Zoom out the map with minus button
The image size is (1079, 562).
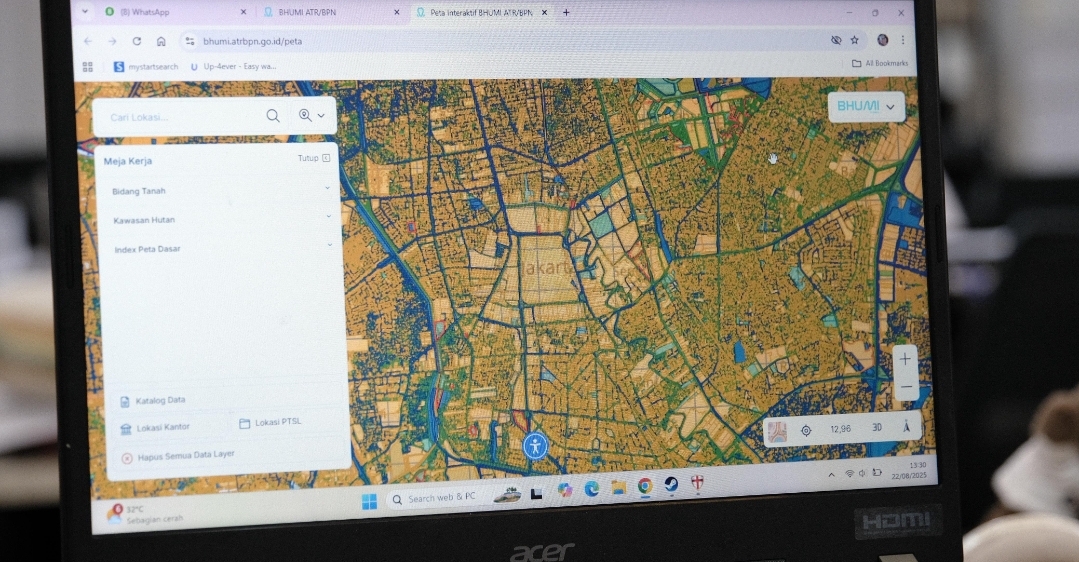point(906,386)
